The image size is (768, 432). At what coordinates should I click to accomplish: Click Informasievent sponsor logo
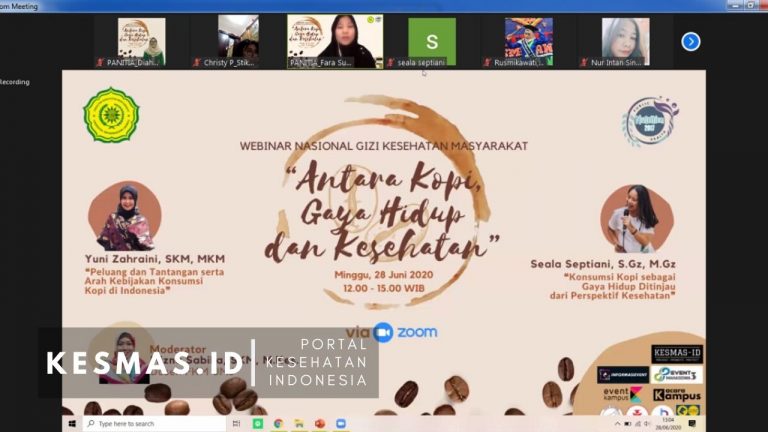click(x=623, y=375)
